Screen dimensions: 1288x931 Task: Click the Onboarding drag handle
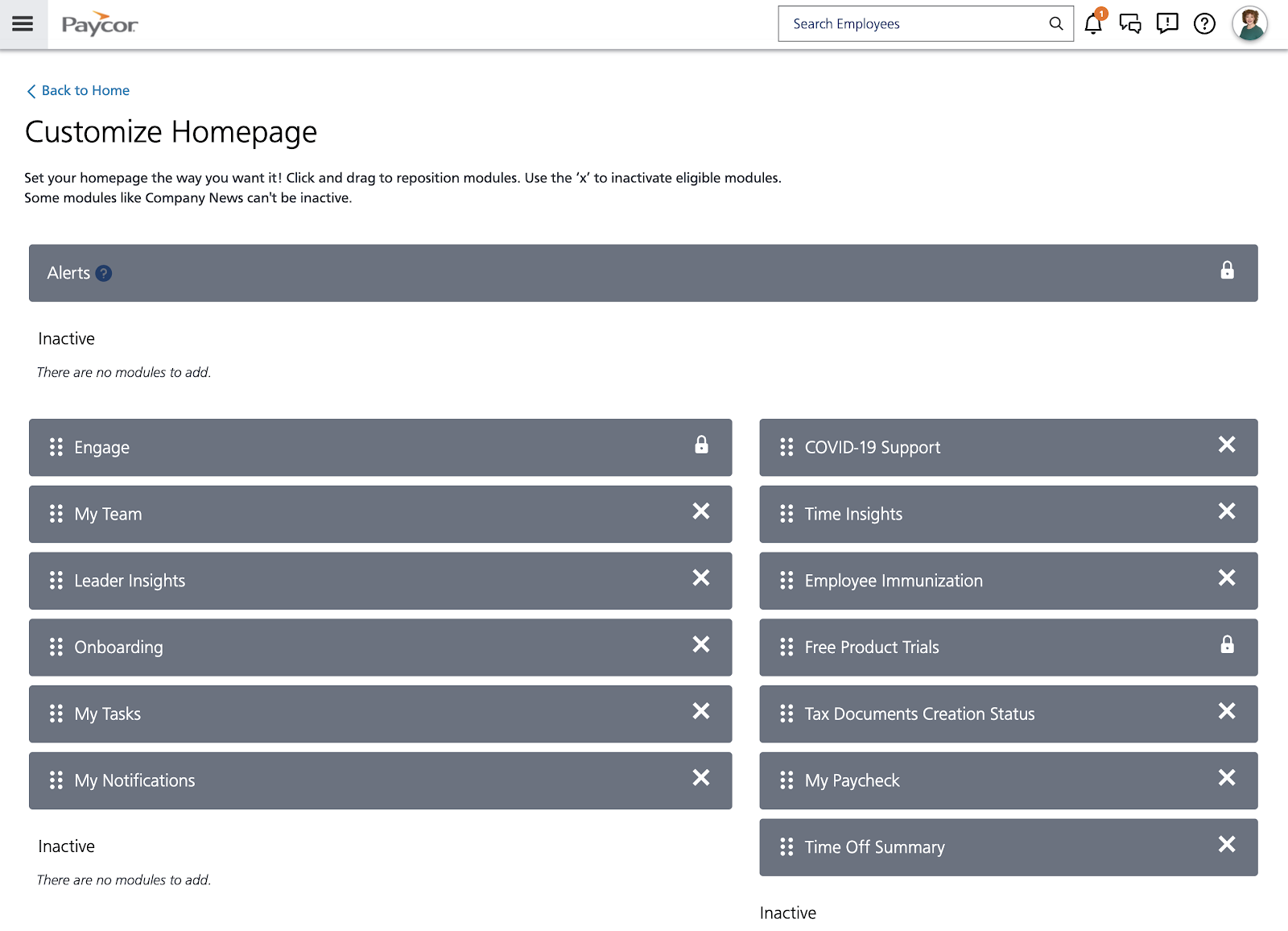coord(56,647)
